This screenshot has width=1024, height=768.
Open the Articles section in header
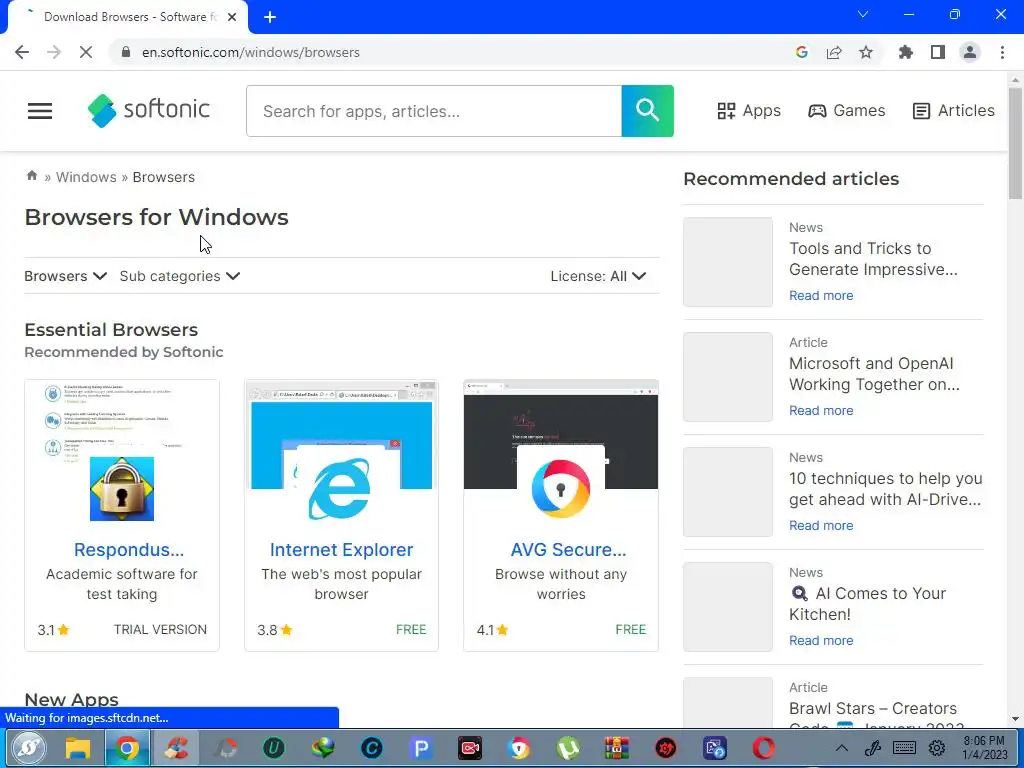pyautogui.click(x=953, y=110)
